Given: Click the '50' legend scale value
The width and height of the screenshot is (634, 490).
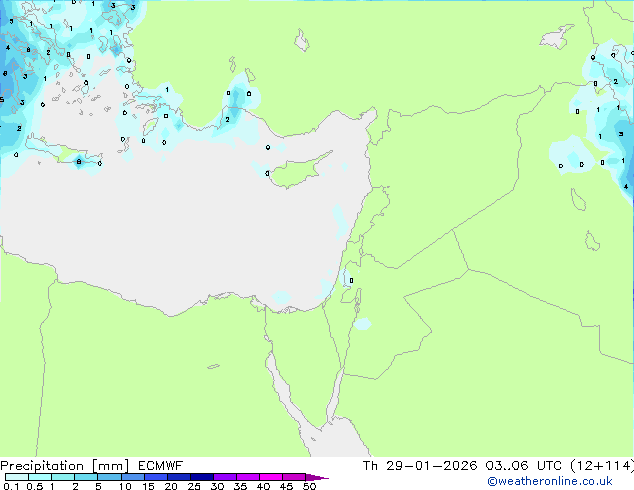Looking at the screenshot, I should [309, 486].
